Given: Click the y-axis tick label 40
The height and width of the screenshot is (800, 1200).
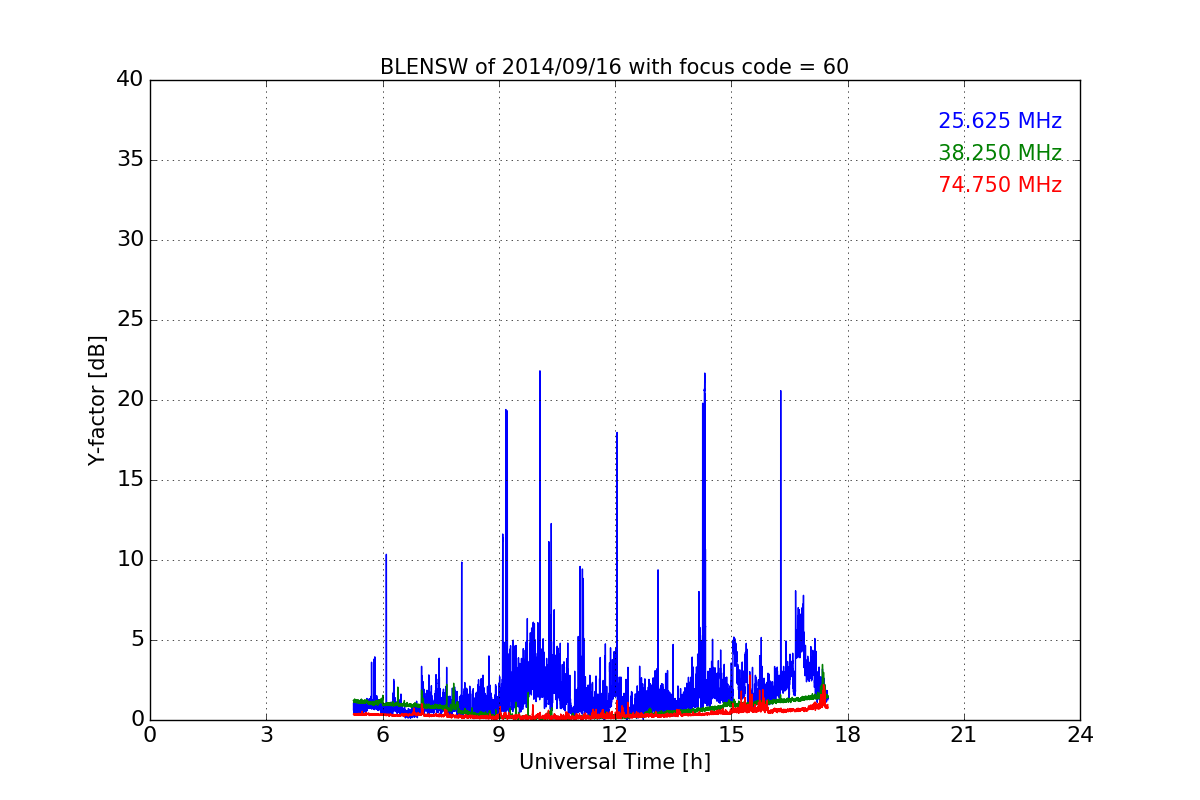Looking at the screenshot, I should coord(129,80).
